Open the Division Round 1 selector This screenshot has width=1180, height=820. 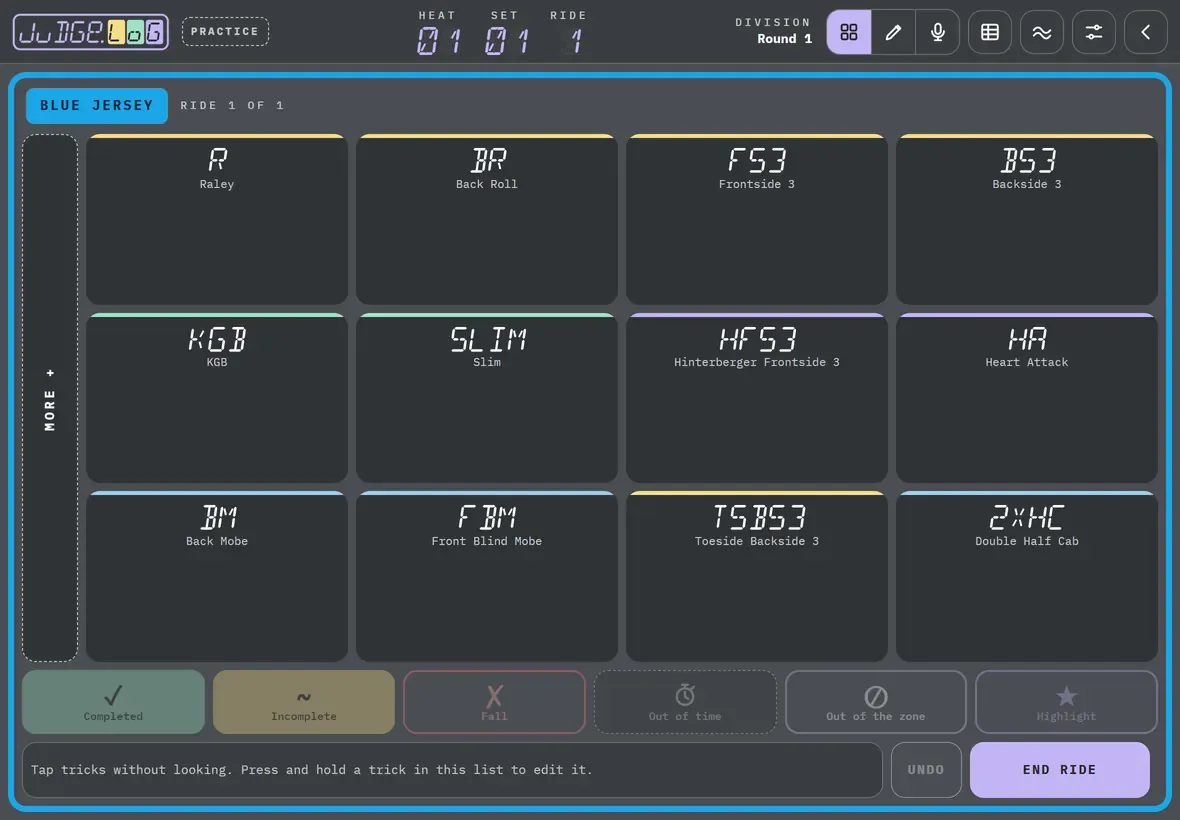click(774, 31)
